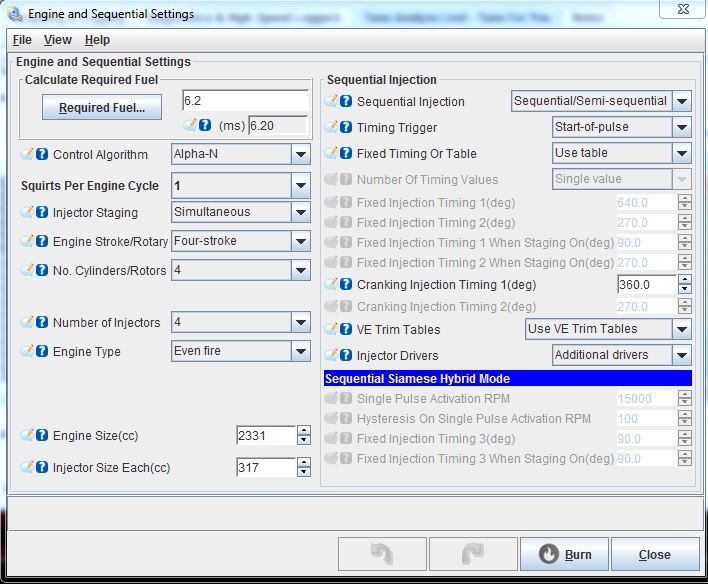
Task: Click the pencil icon beside Injector Staging
Action: (x=28, y=212)
